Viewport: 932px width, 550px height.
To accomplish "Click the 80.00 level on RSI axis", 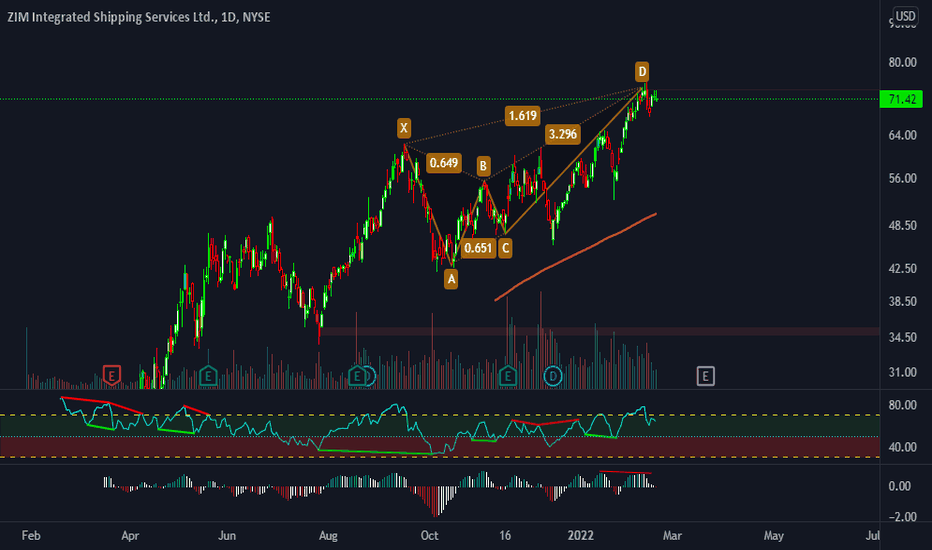I will [x=902, y=405].
